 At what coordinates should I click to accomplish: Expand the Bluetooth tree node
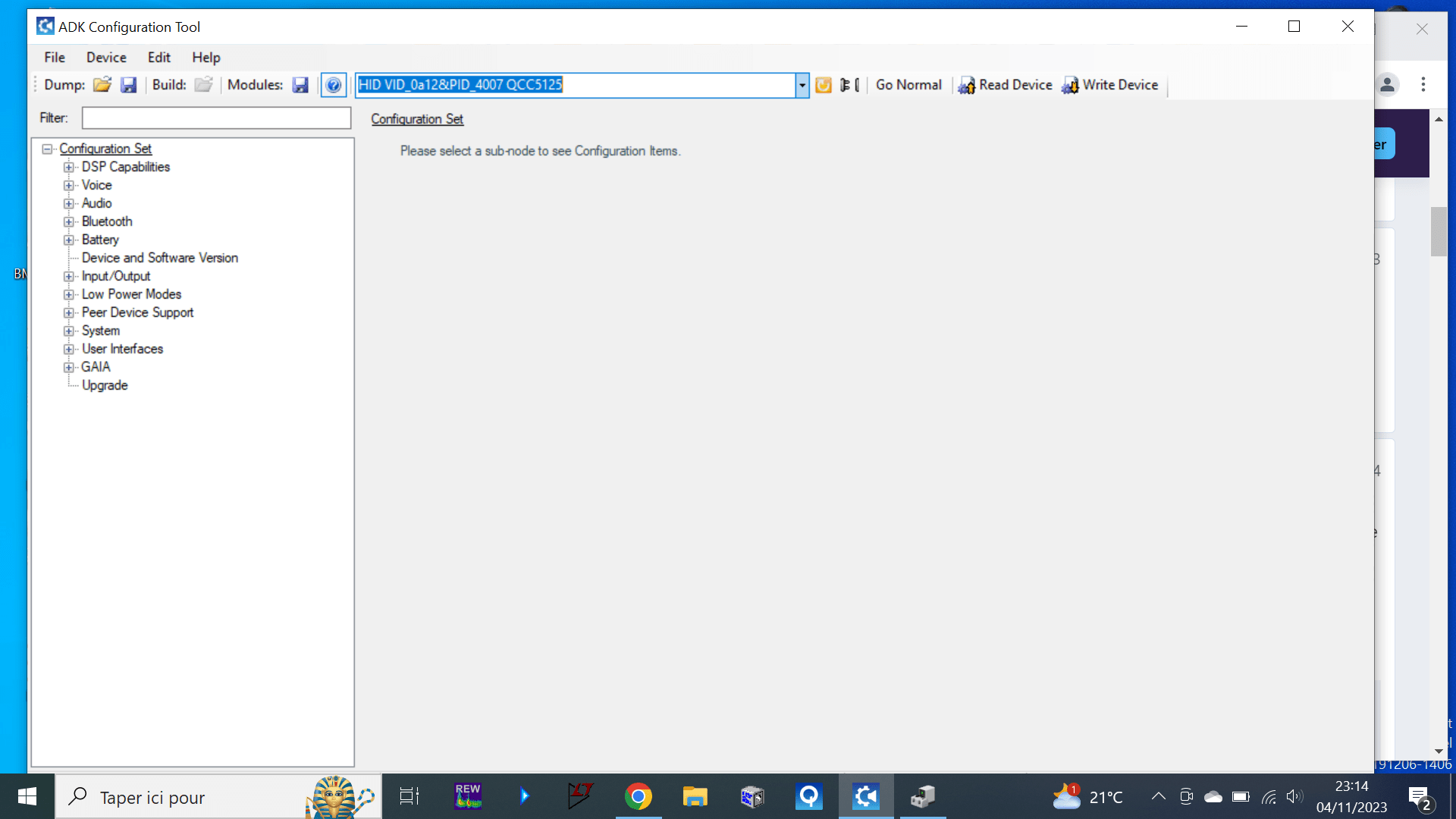tap(69, 221)
